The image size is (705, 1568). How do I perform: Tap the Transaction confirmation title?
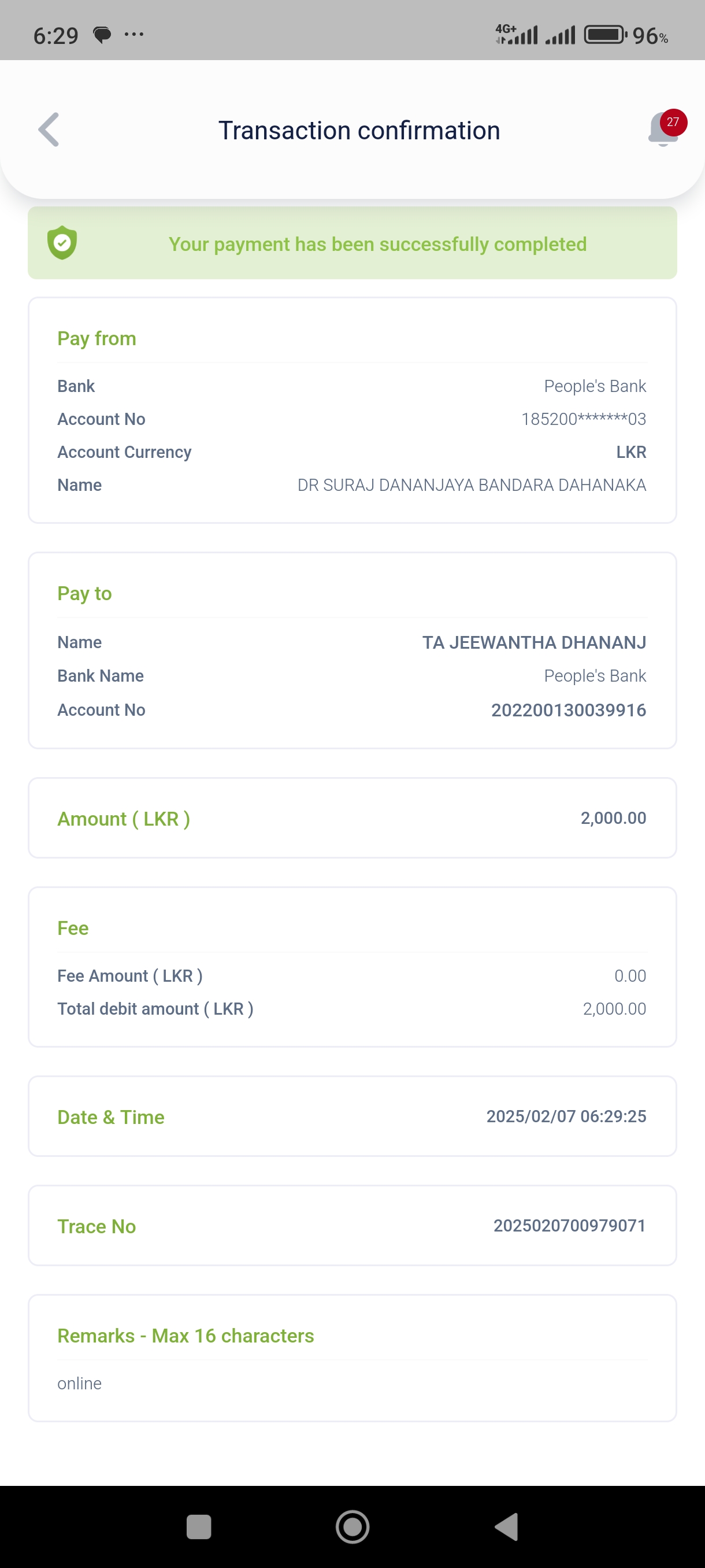pyautogui.click(x=359, y=130)
